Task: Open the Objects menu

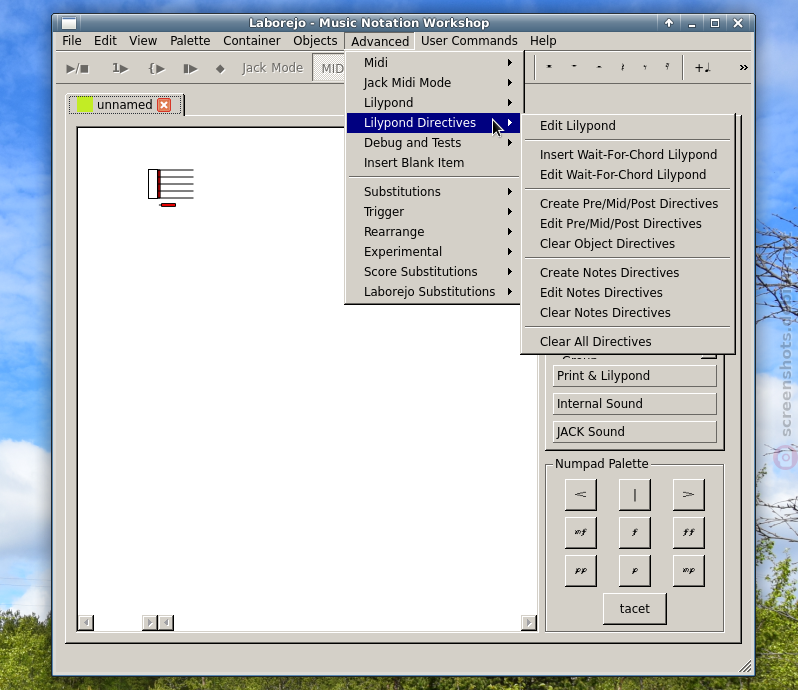Action: (x=315, y=41)
